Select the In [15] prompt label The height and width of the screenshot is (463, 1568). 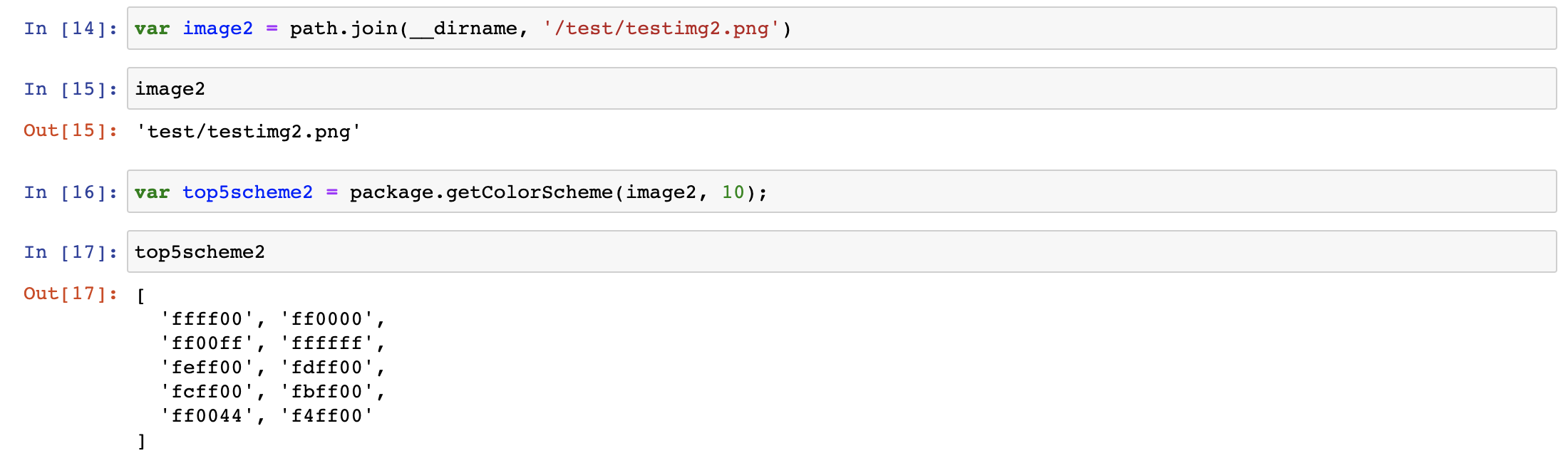[x=71, y=89]
